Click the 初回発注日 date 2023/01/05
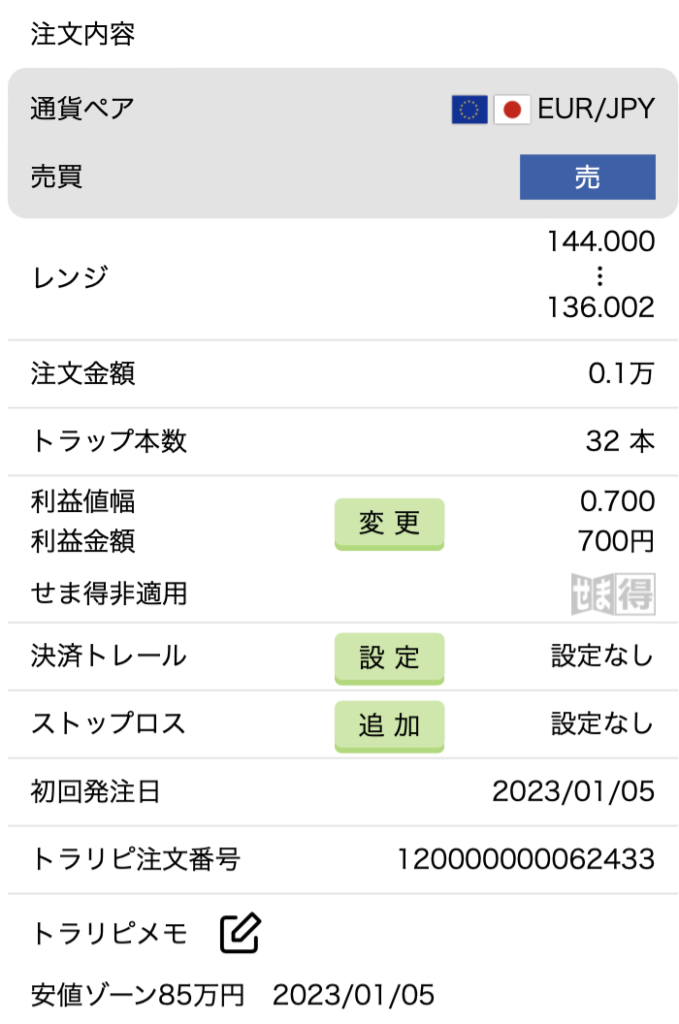This screenshot has width=679, height=1024. point(573,792)
